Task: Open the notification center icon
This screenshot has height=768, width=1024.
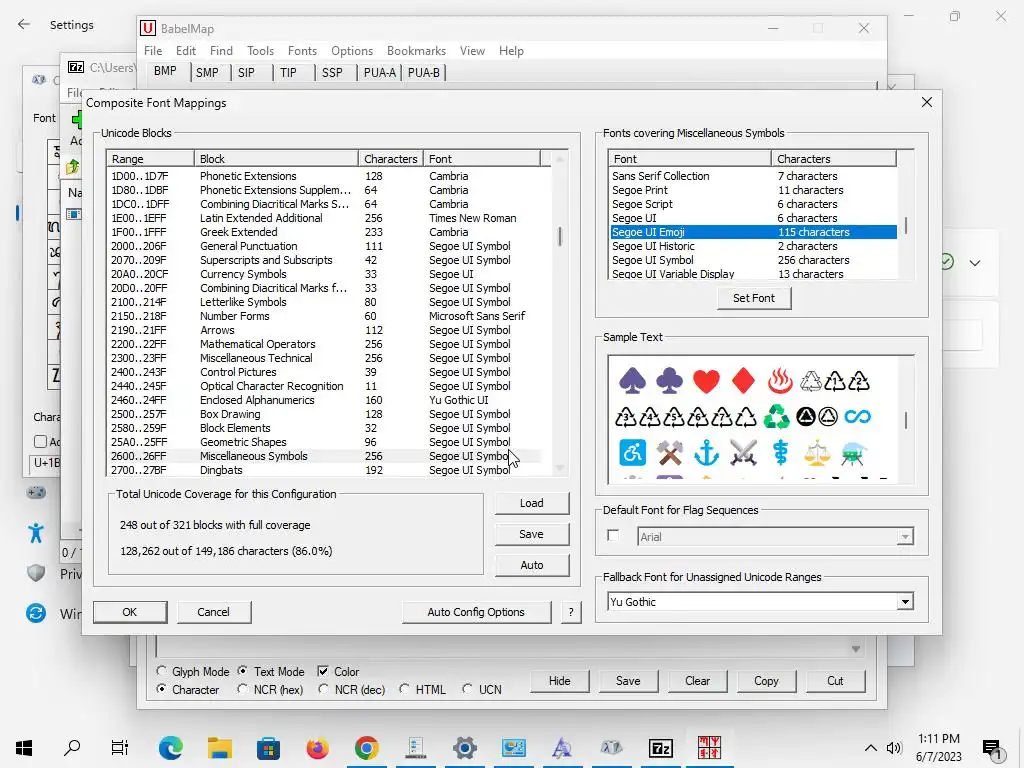Action: coord(991,748)
